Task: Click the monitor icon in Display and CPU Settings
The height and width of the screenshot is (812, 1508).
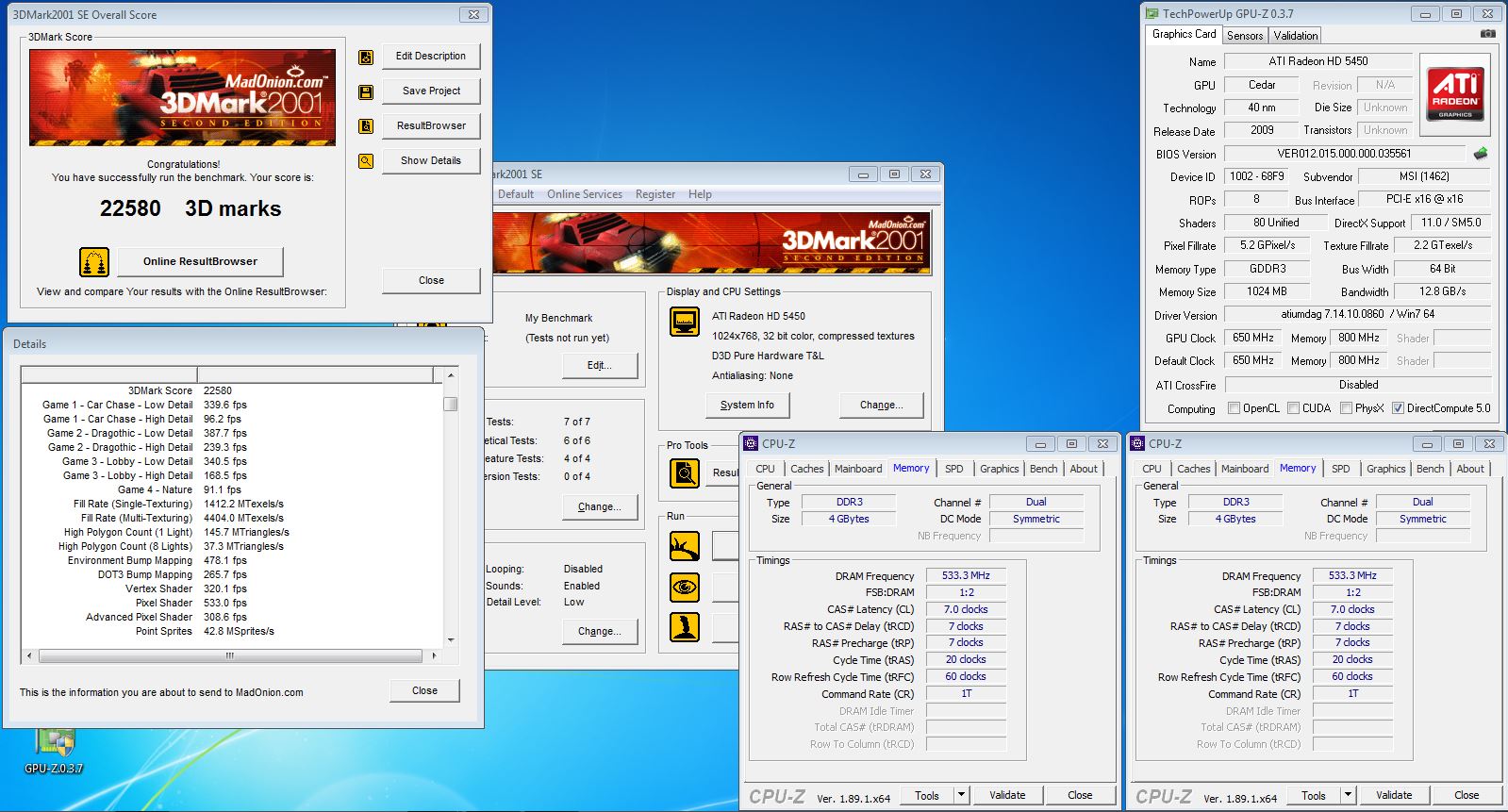Action: point(684,322)
